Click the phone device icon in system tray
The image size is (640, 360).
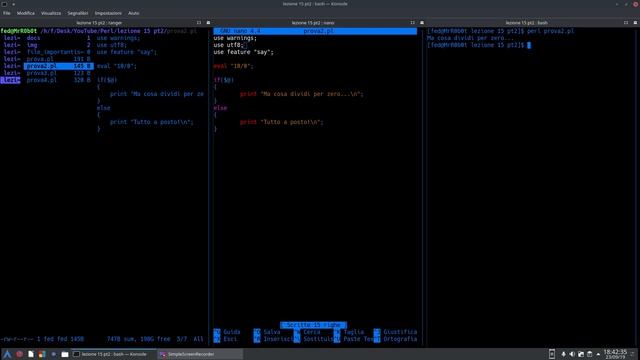[552, 354]
